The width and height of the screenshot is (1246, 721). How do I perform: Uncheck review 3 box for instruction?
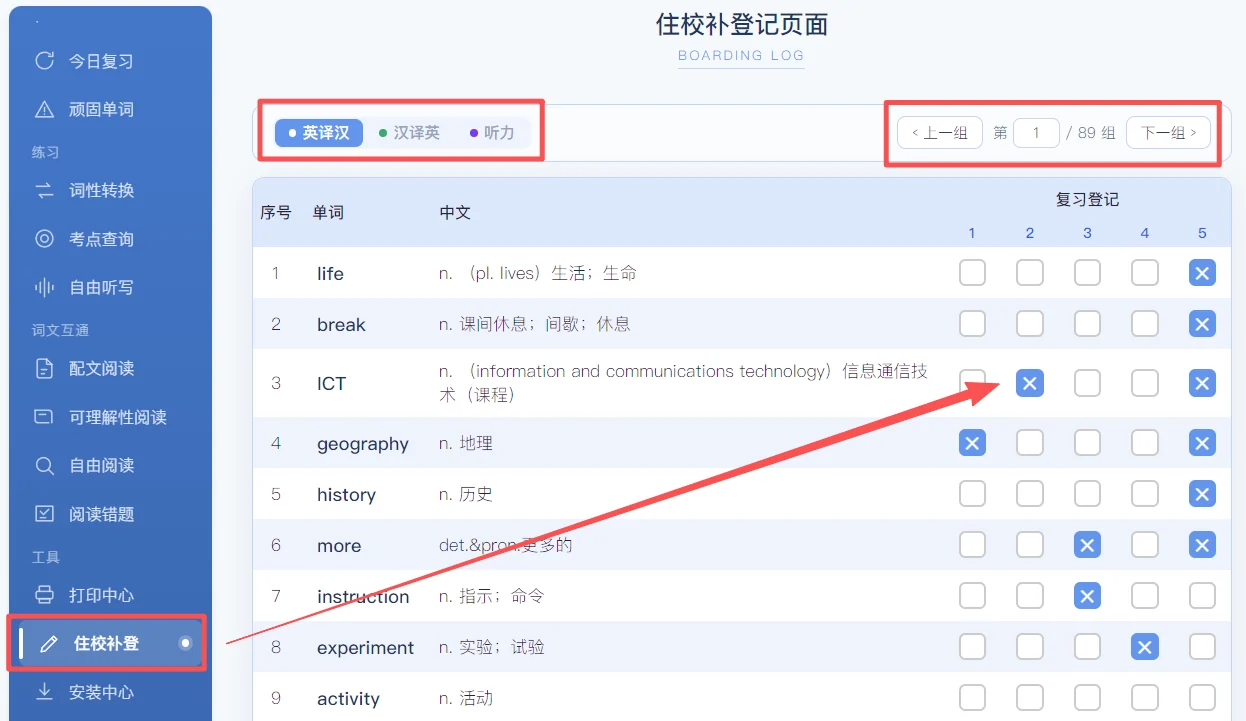[x=1087, y=596]
